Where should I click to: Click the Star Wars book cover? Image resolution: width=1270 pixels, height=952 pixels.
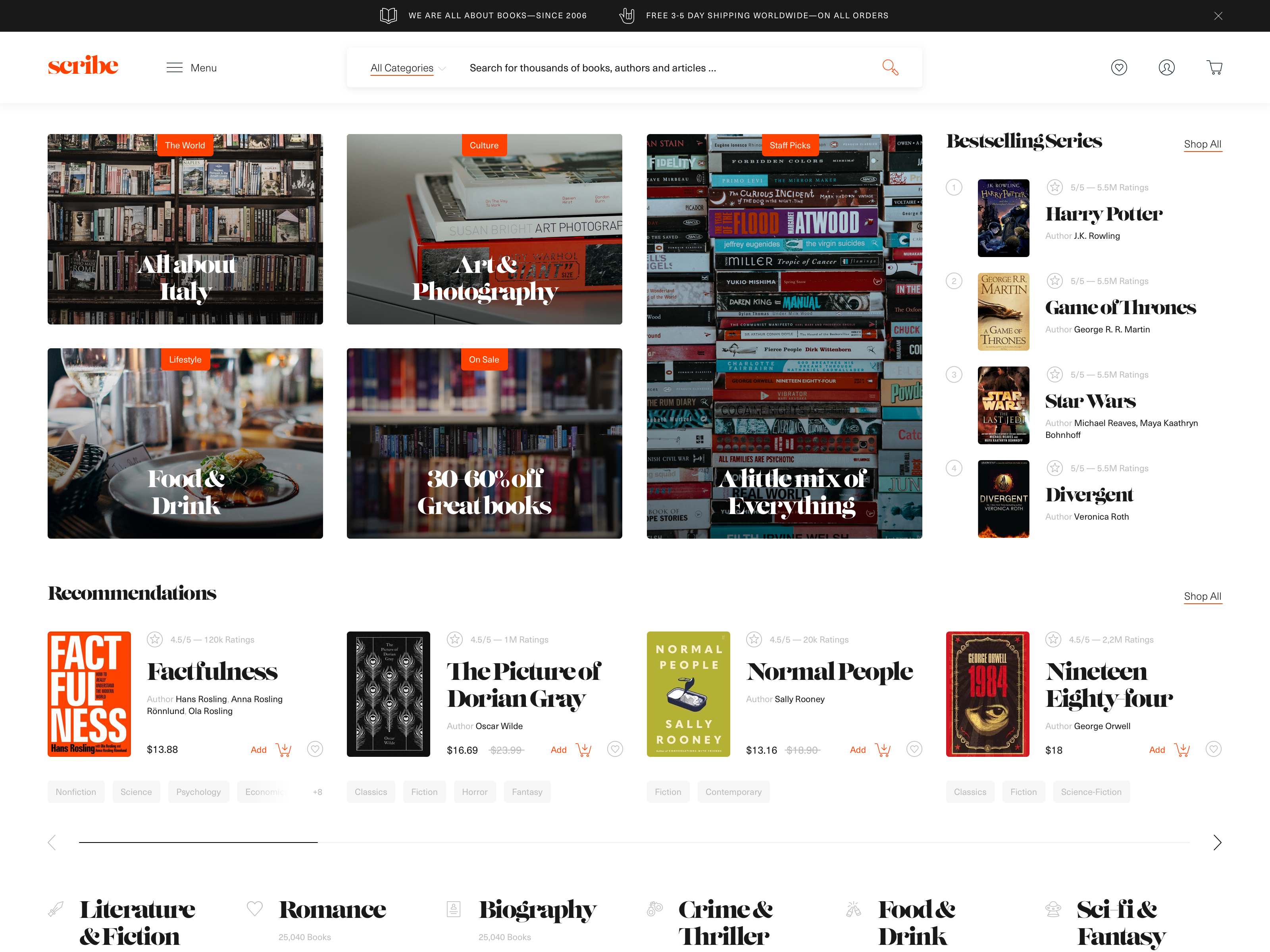[1003, 405]
